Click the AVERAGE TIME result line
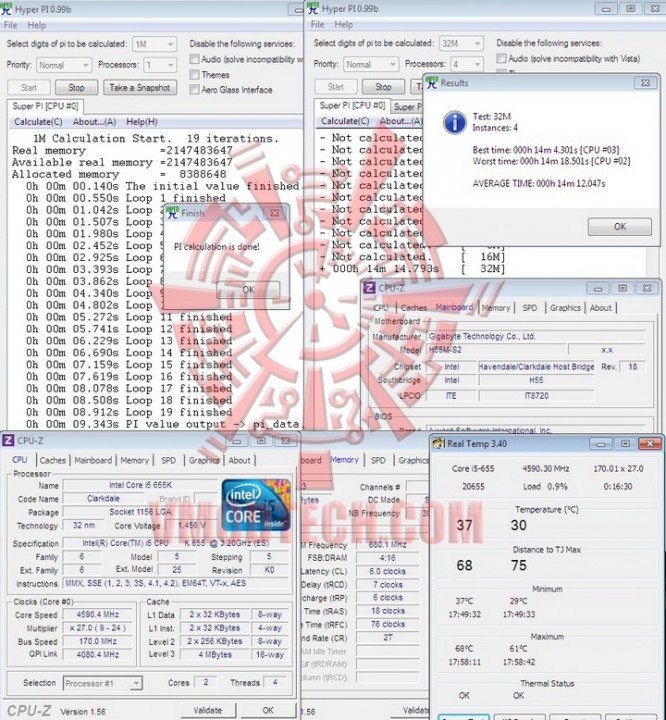 click(x=539, y=184)
